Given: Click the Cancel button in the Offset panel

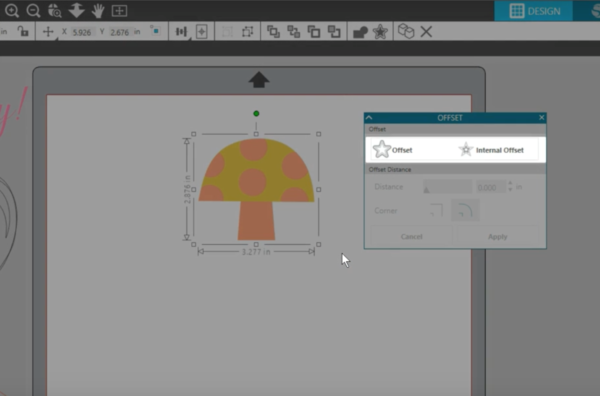Looking at the screenshot, I should pos(412,236).
